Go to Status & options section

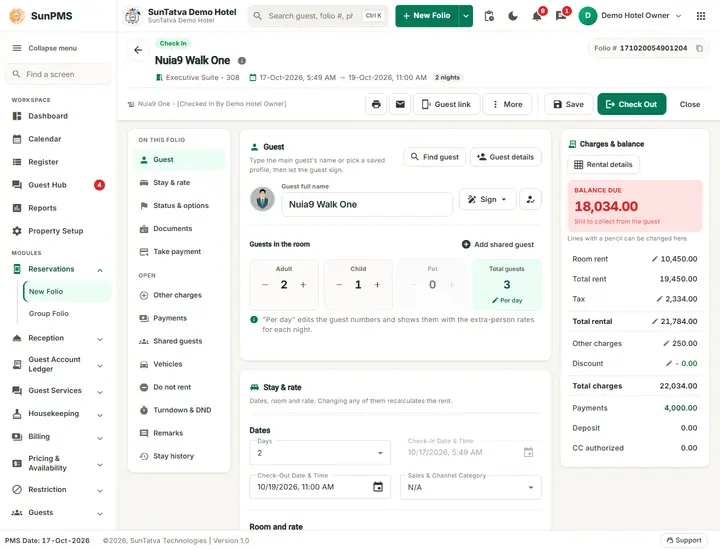pos(179,205)
